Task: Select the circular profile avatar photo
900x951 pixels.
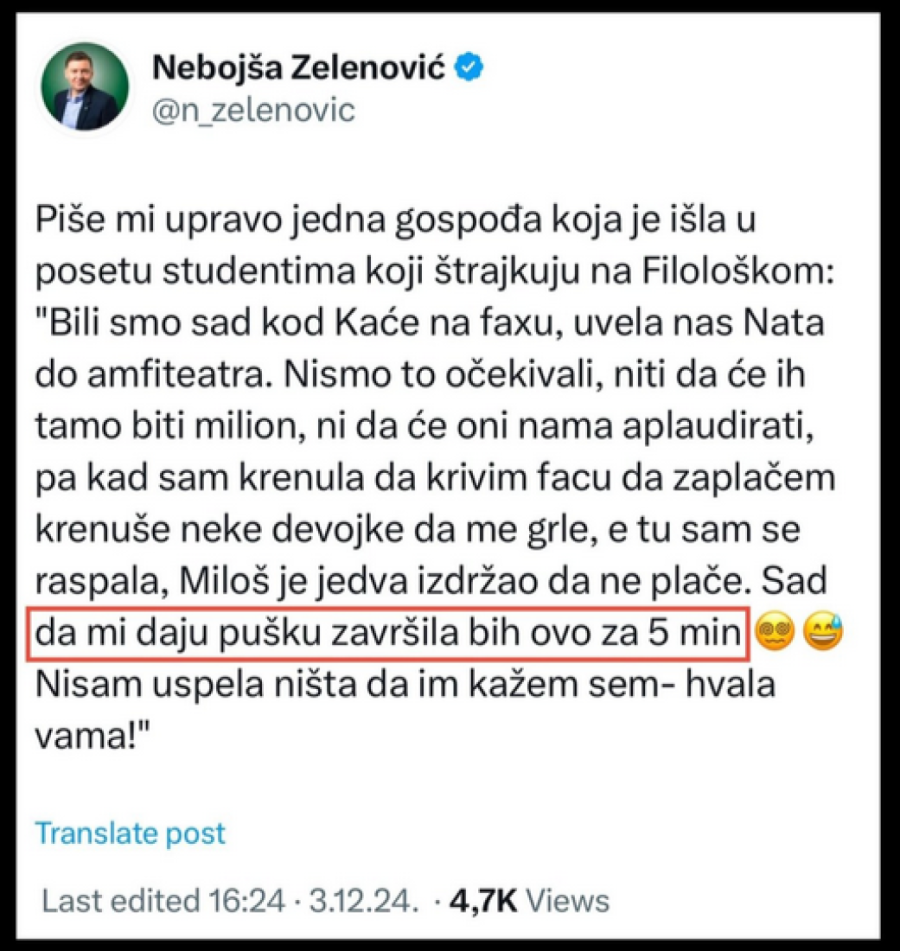Action: coord(82,85)
